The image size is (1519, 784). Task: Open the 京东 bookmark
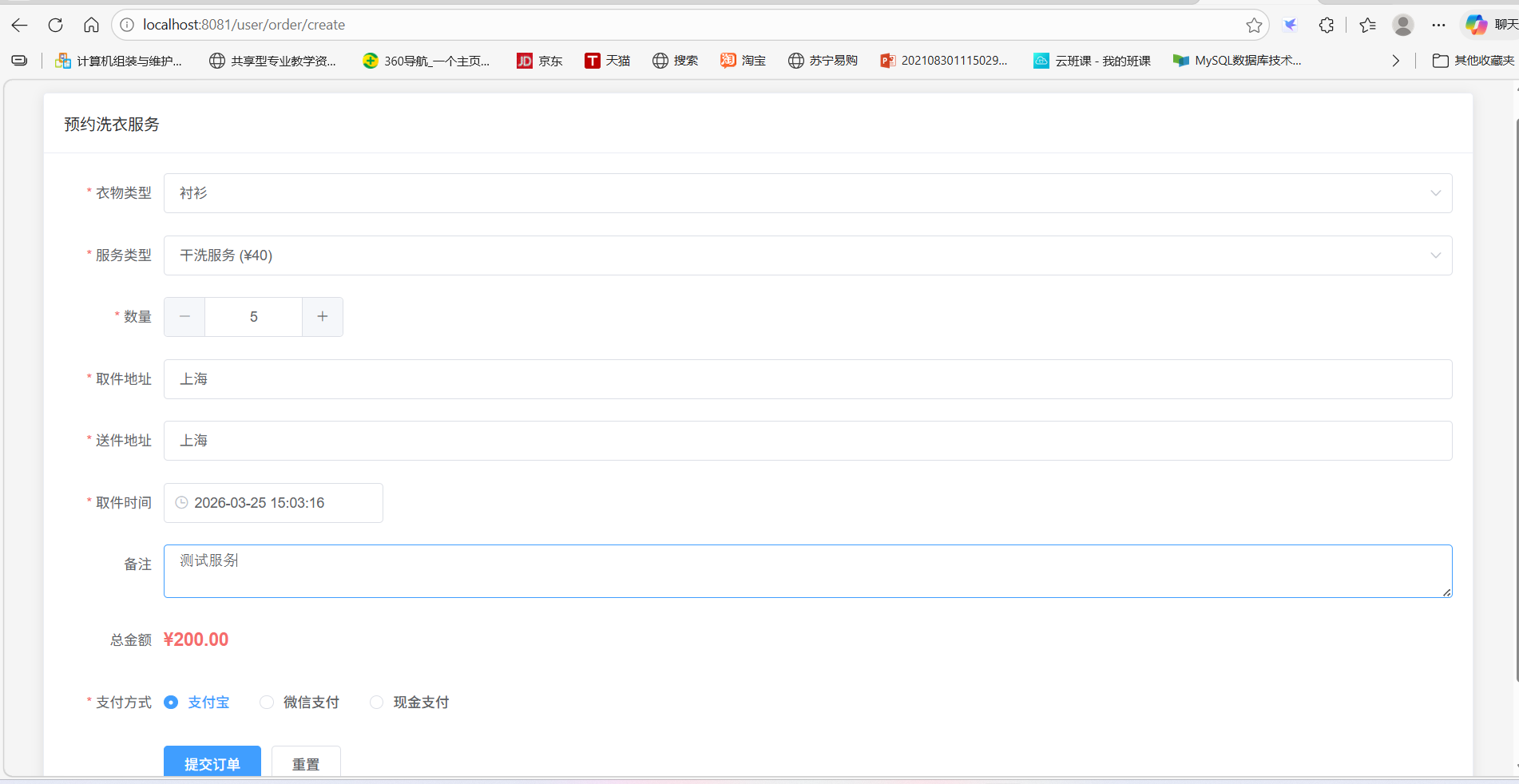540,61
